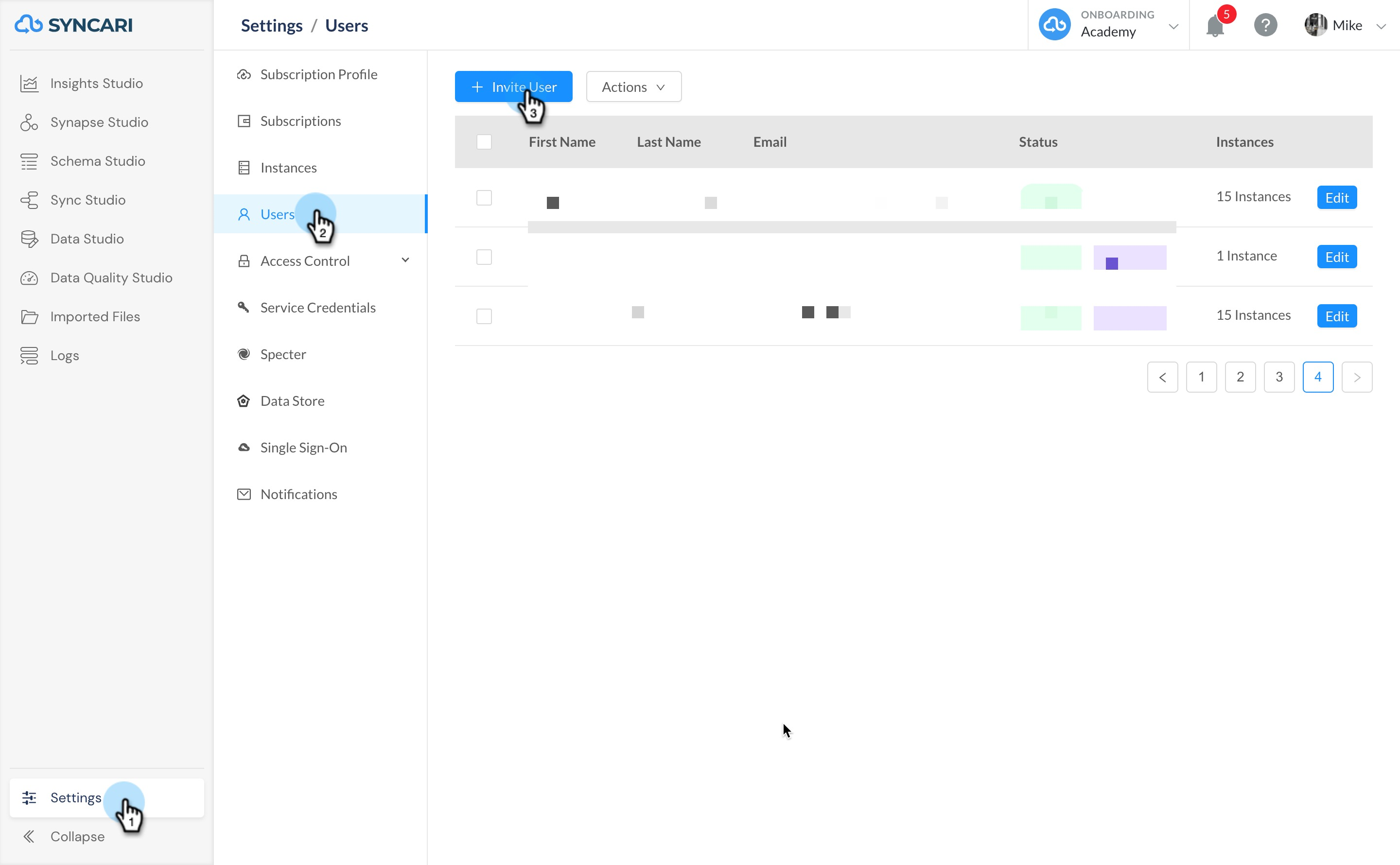
Task: Toggle the select-all checkbox in table header
Action: [484, 142]
